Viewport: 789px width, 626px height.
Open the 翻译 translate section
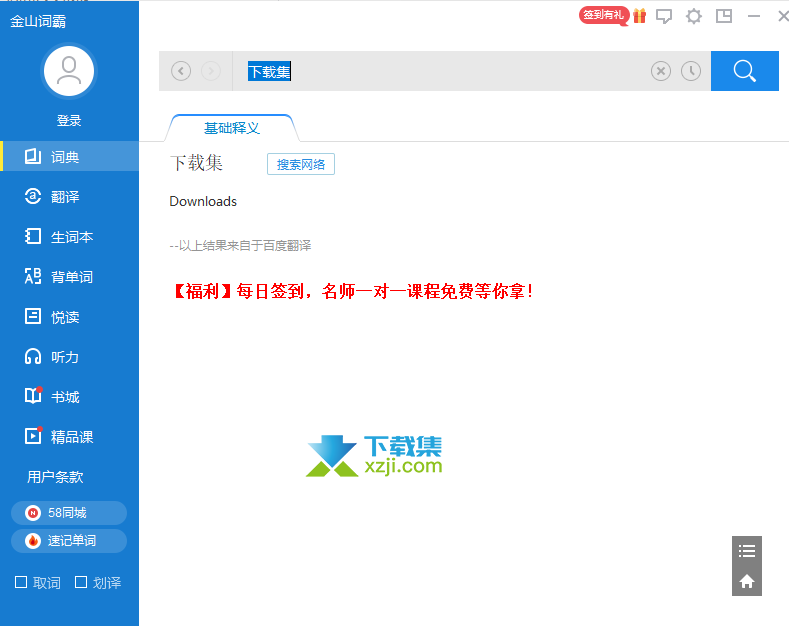pyautogui.click(x=69, y=197)
